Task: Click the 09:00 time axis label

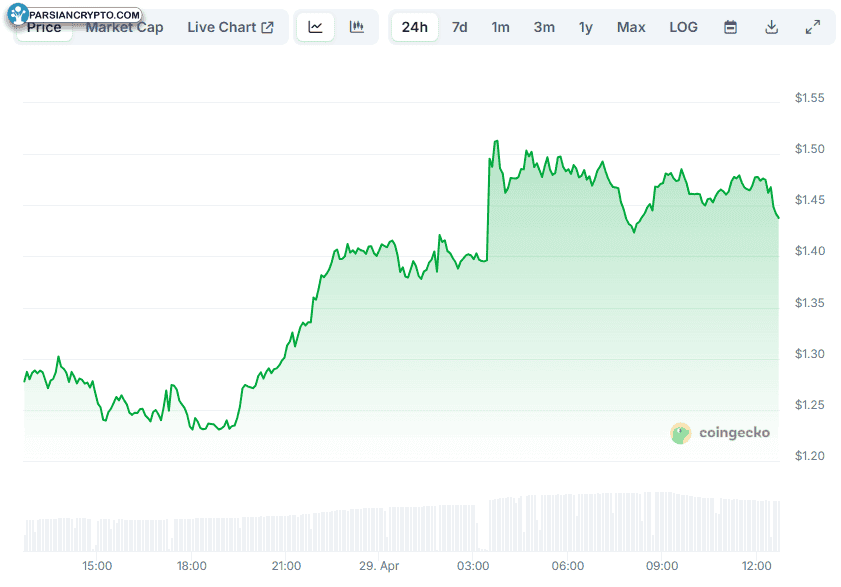Action: [x=662, y=566]
